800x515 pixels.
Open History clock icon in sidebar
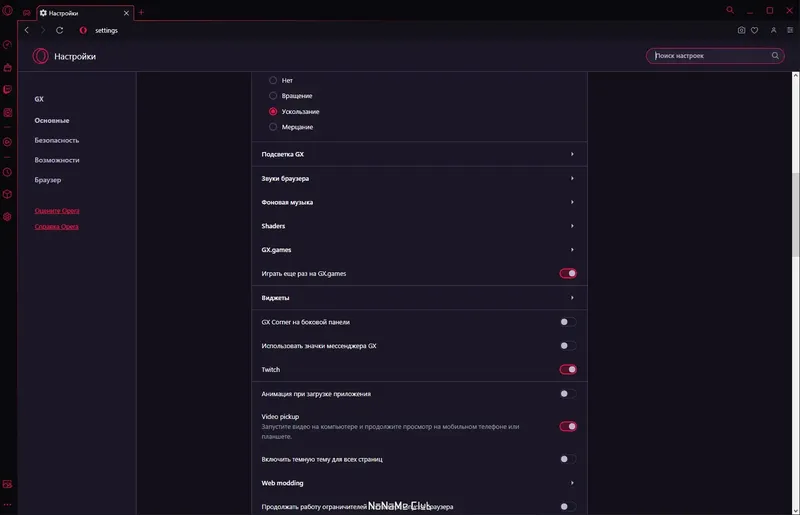tap(7, 172)
